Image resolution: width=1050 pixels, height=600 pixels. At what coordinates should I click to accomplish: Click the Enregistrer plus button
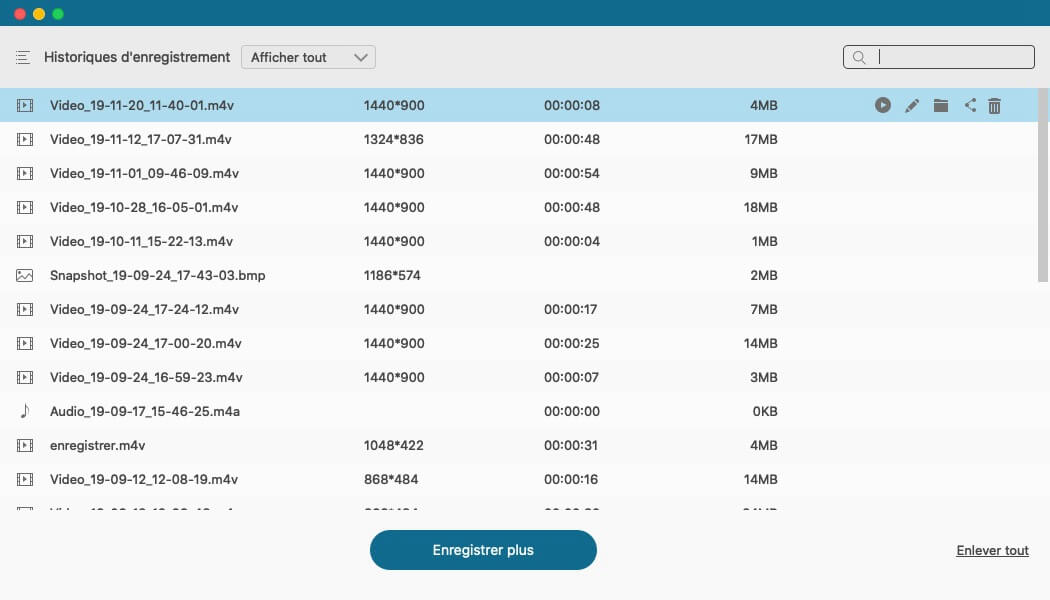[x=483, y=550]
